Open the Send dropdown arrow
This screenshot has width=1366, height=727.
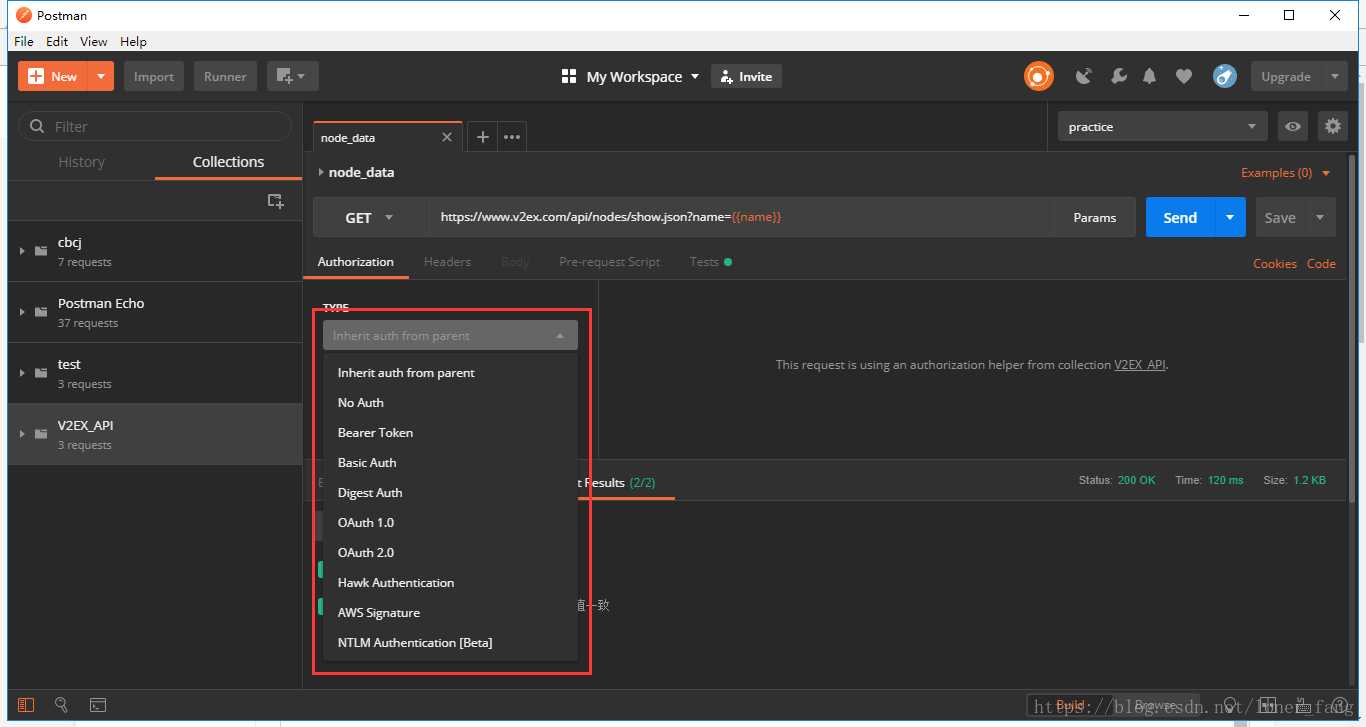point(1230,217)
